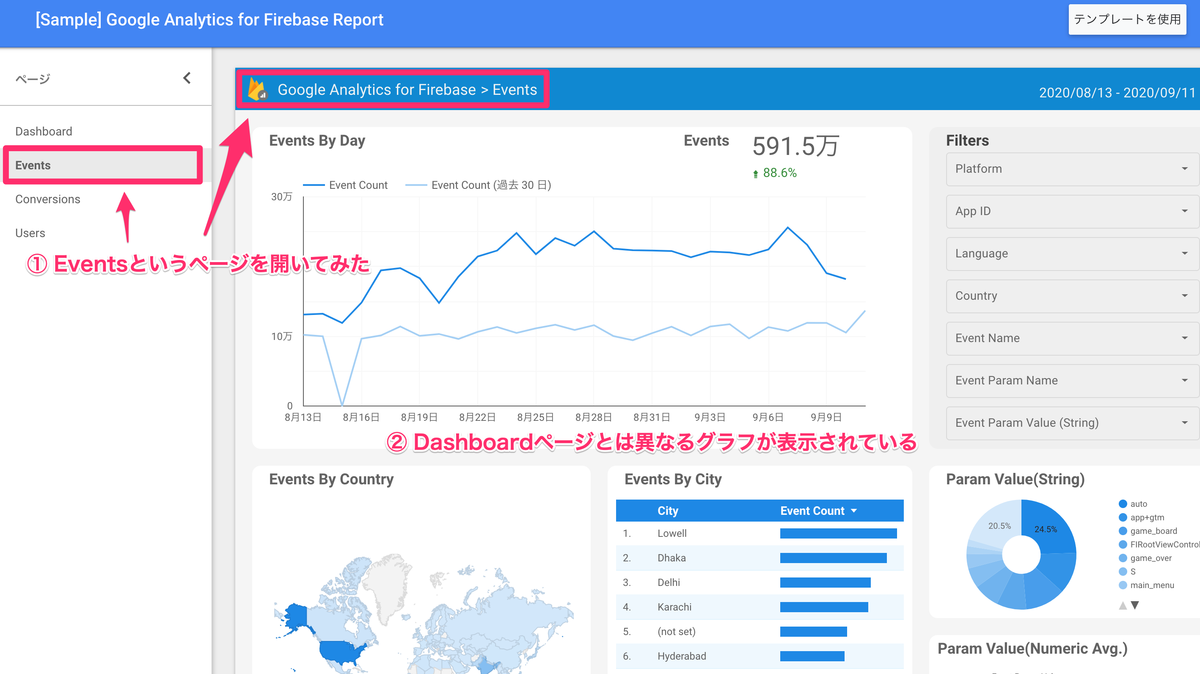This screenshot has height=674, width=1200.
Task: Select the Lowell row in city table
Action: 760,533
